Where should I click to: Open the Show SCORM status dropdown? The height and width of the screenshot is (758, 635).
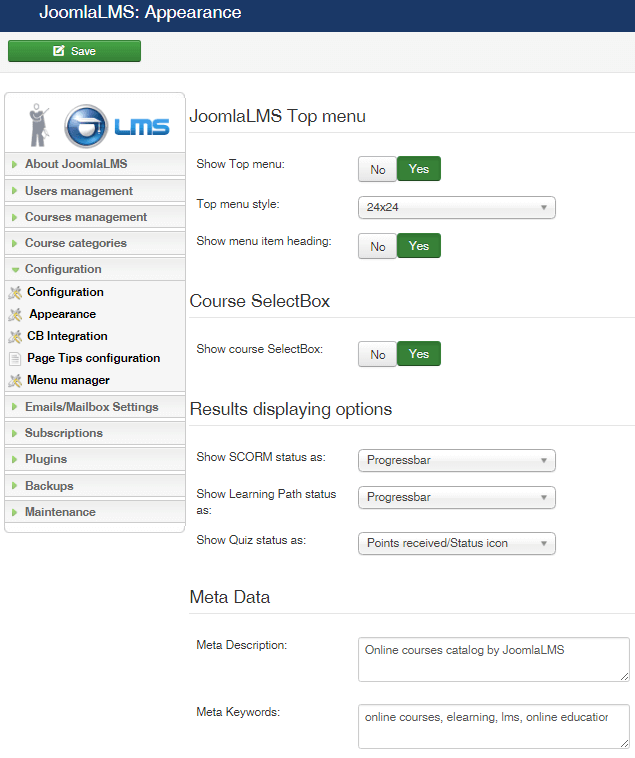457,460
